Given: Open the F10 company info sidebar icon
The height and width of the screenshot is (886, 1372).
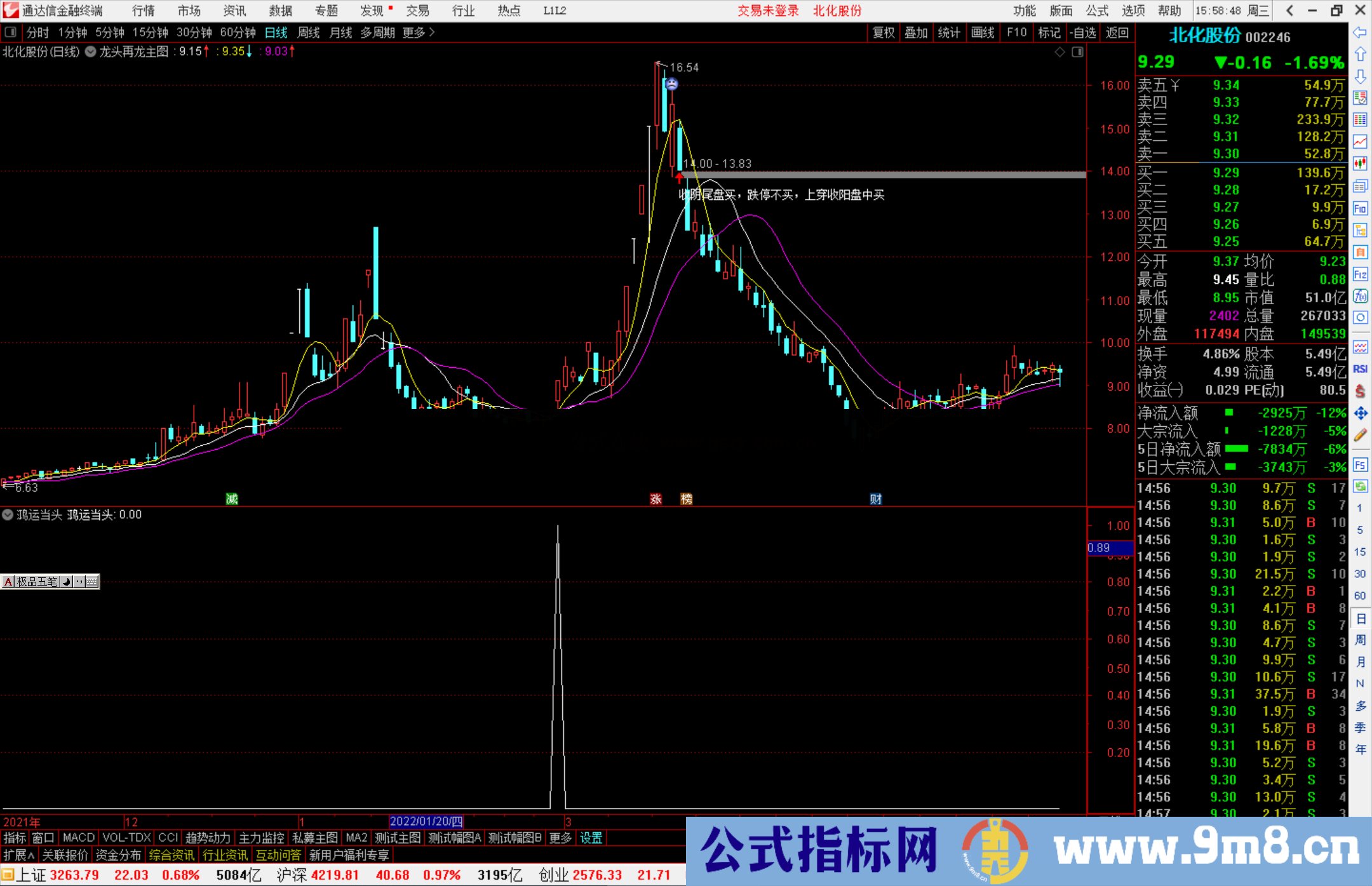Looking at the screenshot, I should tap(1360, 208).
